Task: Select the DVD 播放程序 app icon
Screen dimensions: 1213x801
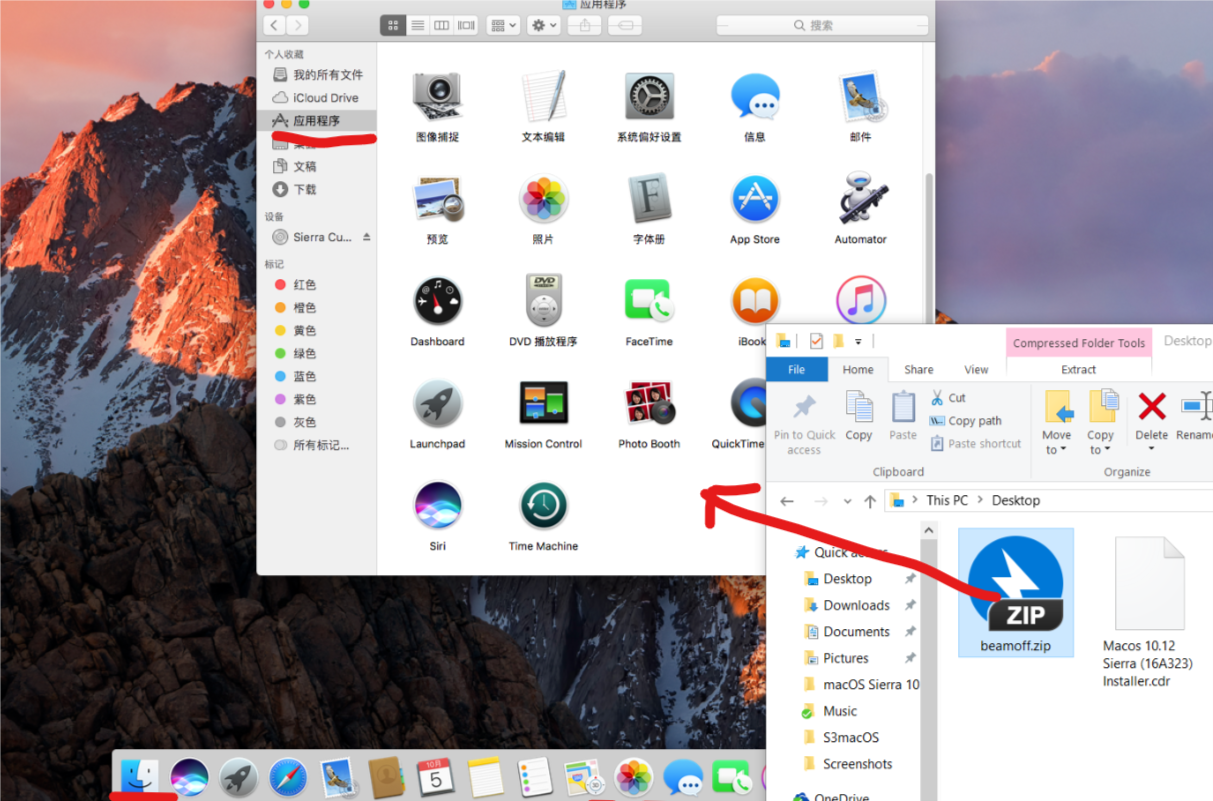Action: click(x=543, y=301)
